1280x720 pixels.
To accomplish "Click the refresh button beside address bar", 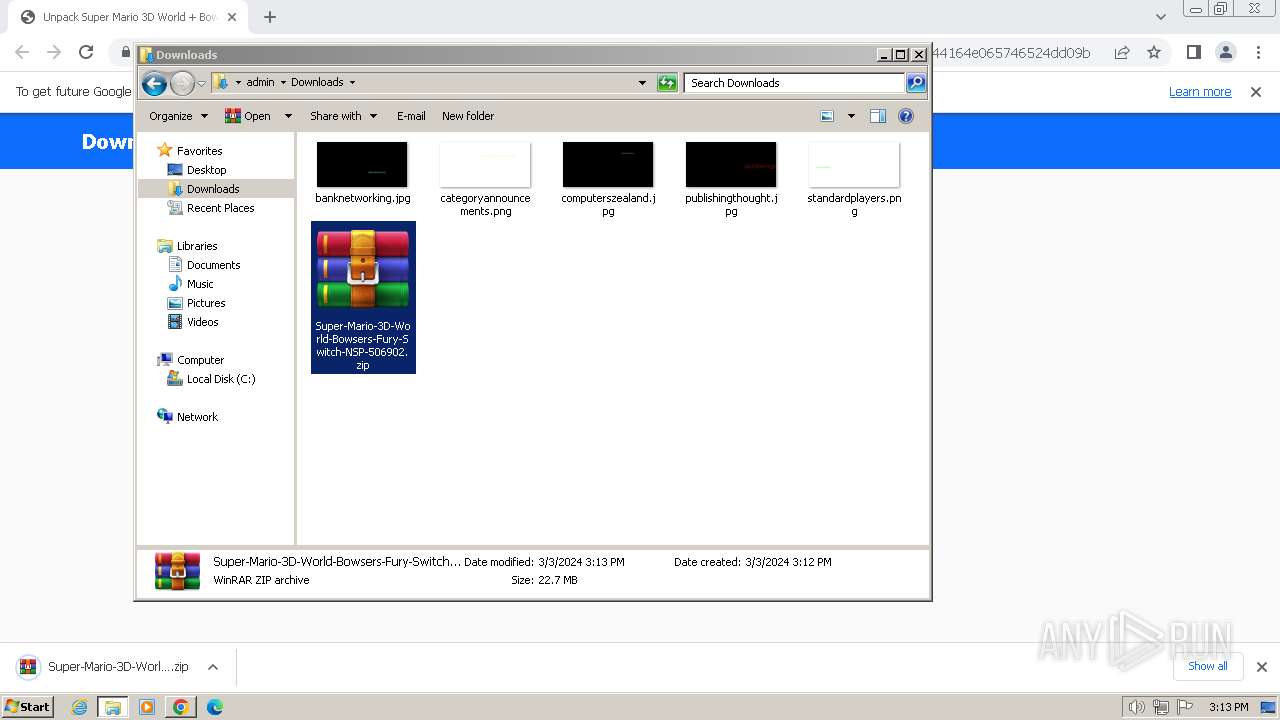I will 667,83.
